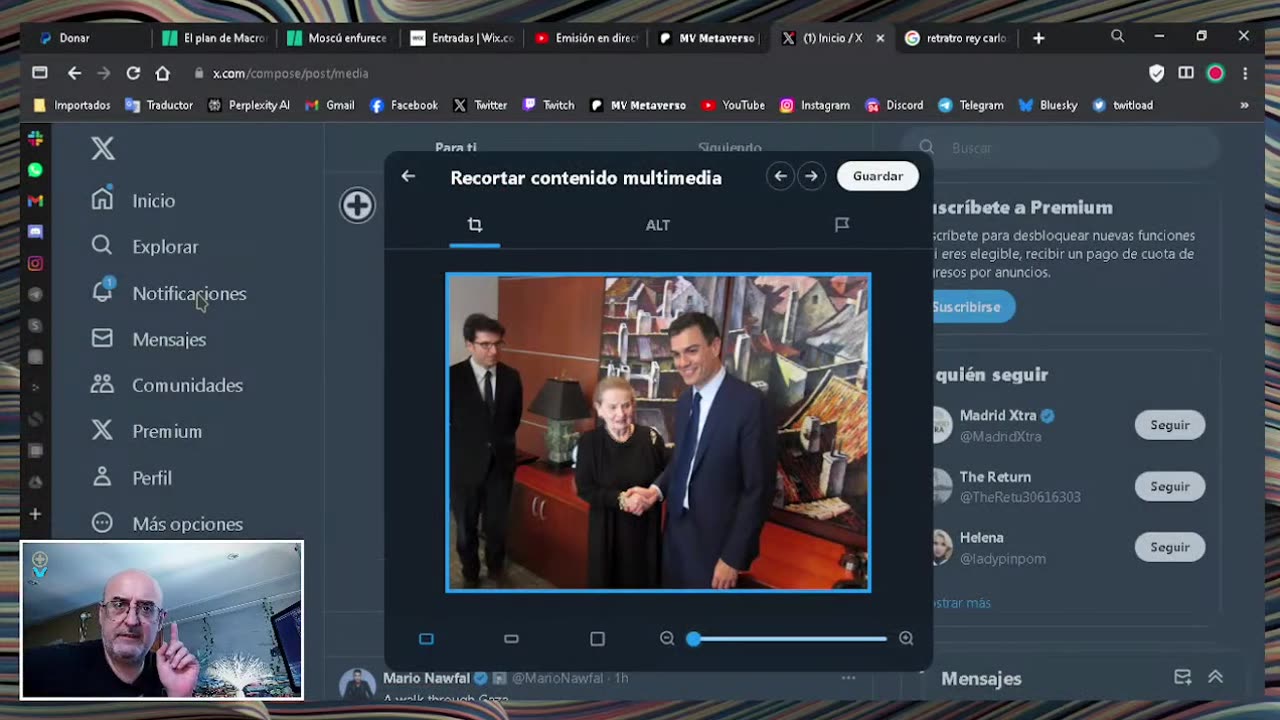Open the browser profile avatar
Screen dimensions: 1280x720
[x=1215, y=73]
